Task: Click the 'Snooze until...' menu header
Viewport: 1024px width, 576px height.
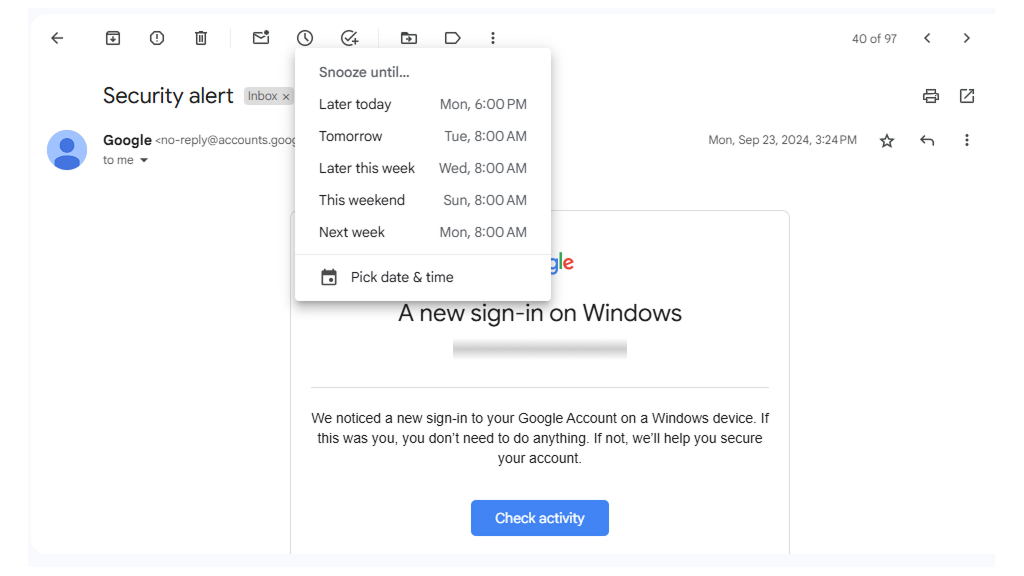Action: tap(364, 72)
